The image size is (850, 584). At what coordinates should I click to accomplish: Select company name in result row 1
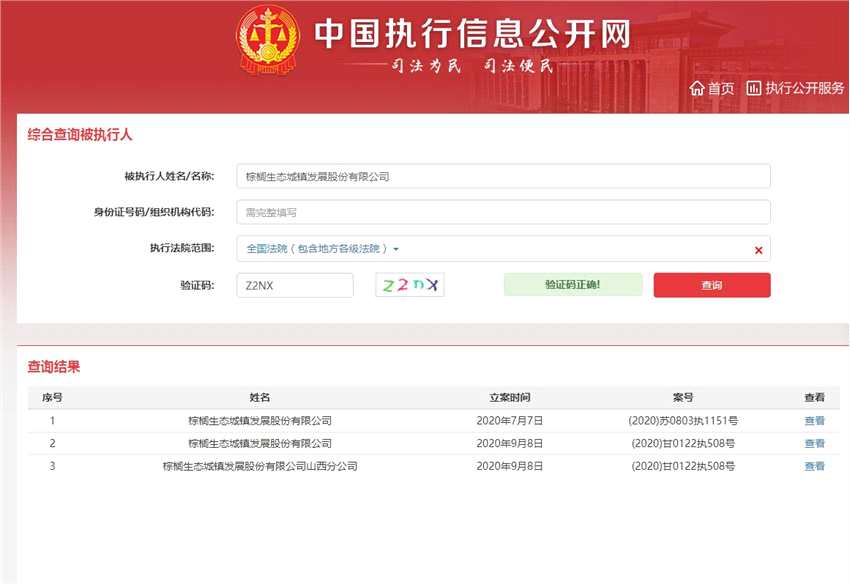click(x=260, y=420)
